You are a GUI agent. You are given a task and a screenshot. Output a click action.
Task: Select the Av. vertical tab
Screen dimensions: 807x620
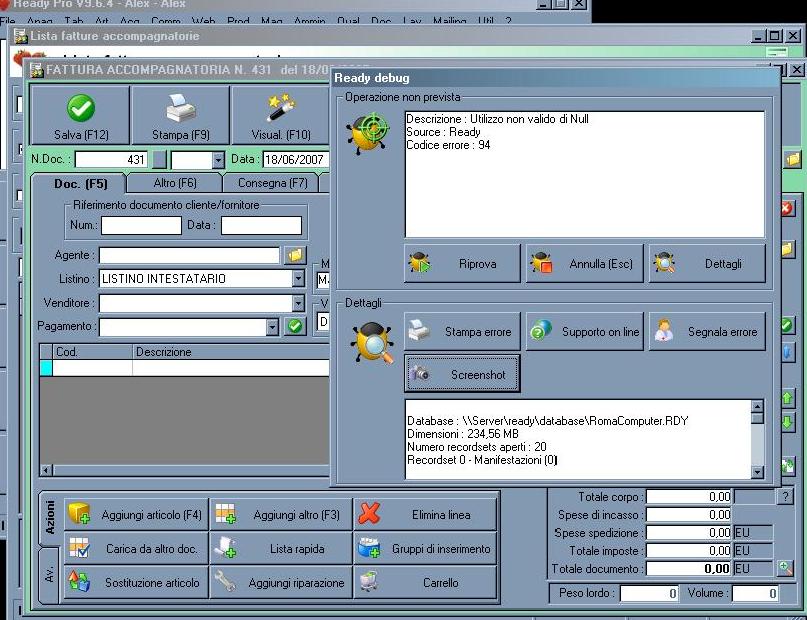point(49,574)
